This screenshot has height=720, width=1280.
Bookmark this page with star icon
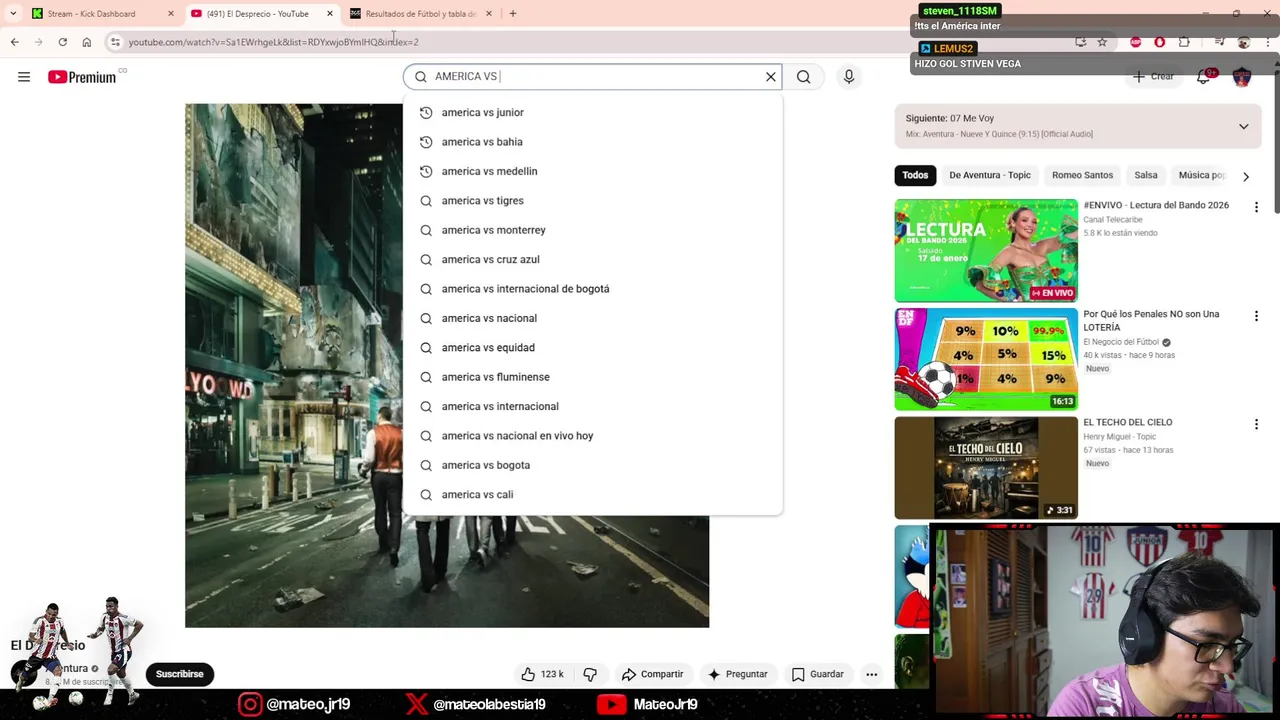coord(1101,42)
